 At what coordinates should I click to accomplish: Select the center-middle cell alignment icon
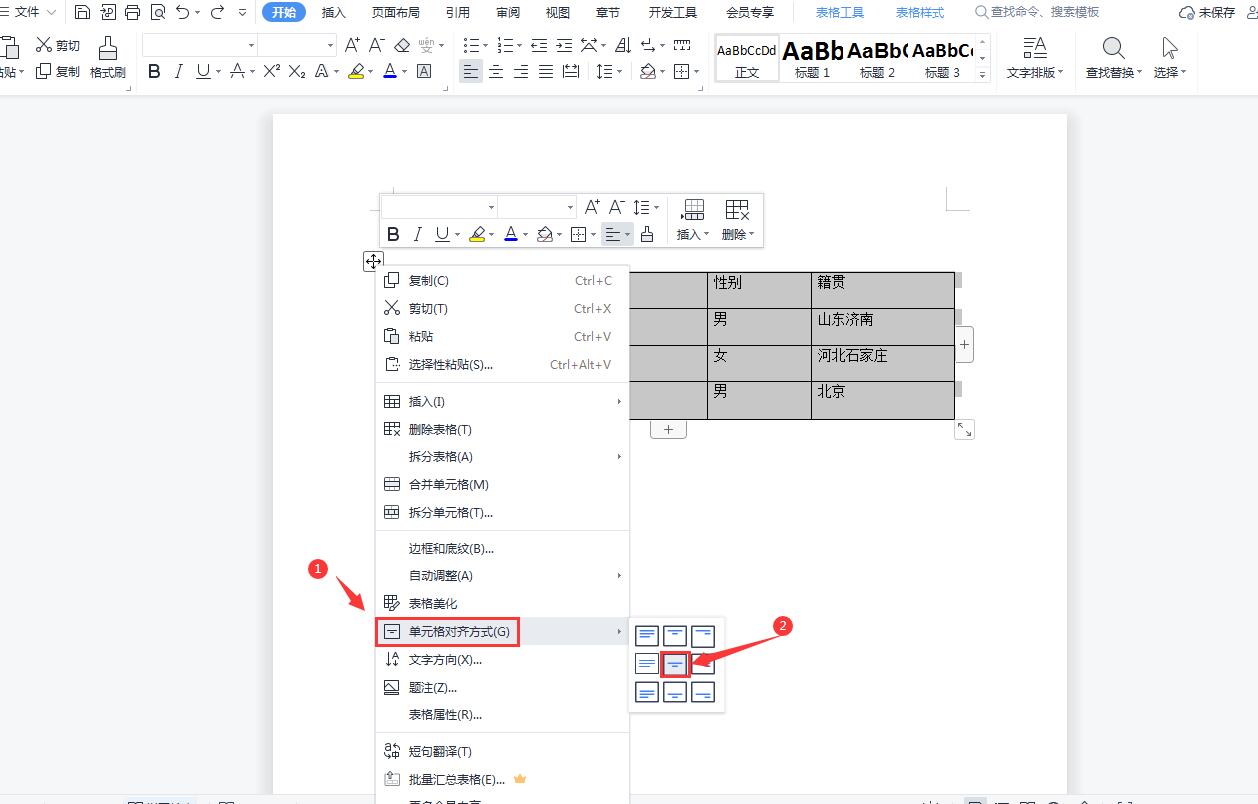pyautogui.click(x=675, y=664)
